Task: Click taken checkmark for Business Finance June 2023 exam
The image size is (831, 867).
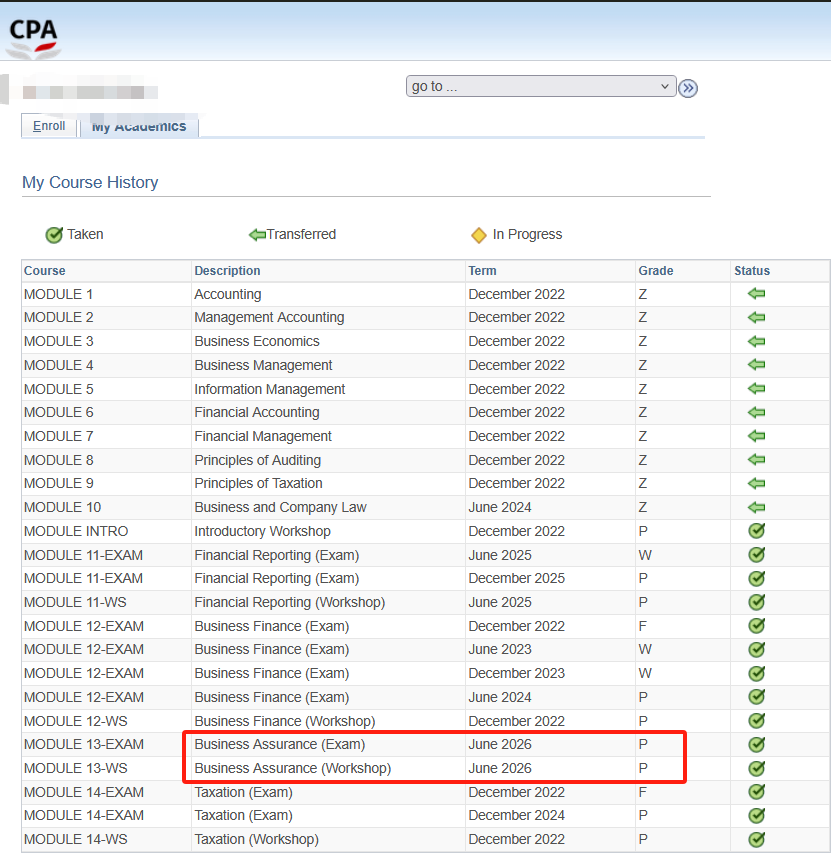Action: (x=756, y=649)
